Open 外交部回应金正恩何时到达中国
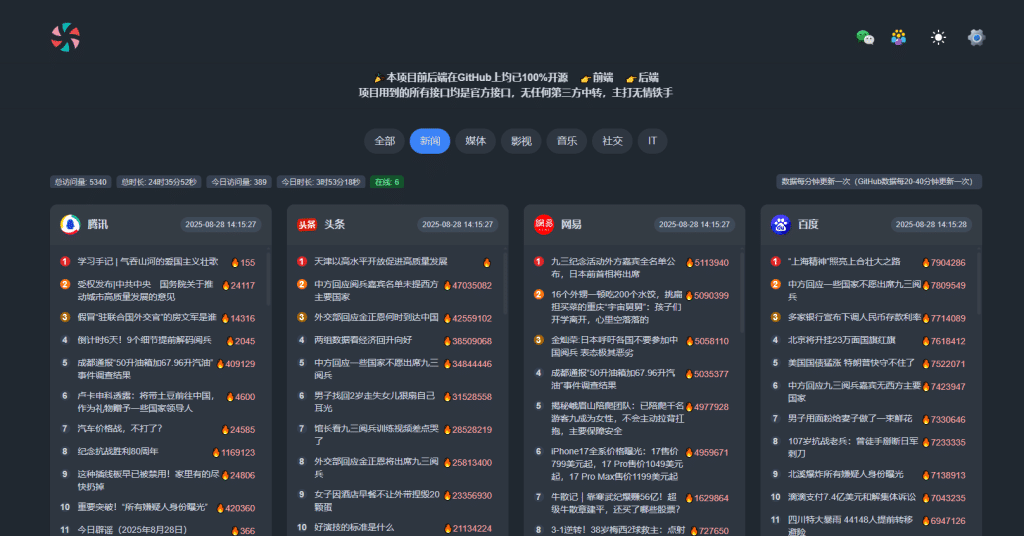Image resolution: width=1024 pixels, height=536 pixels. coord(376,317)
